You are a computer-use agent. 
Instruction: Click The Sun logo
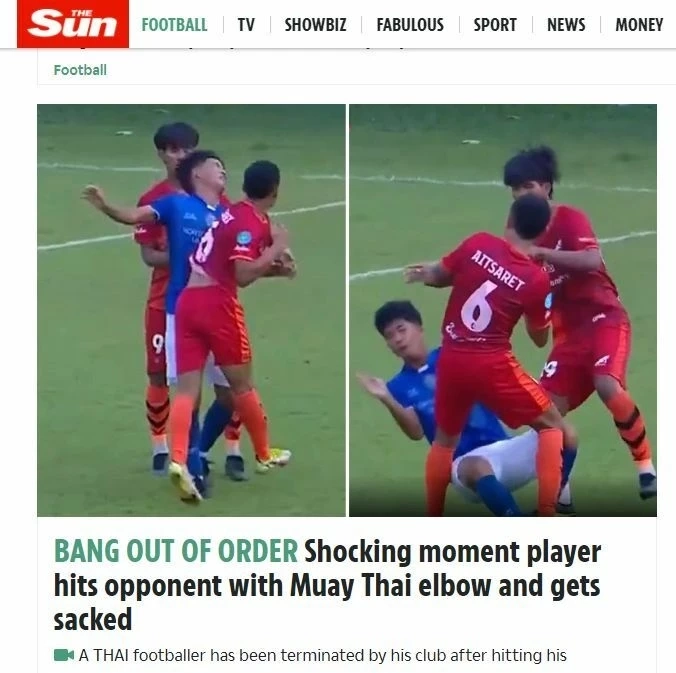[72, 23]
